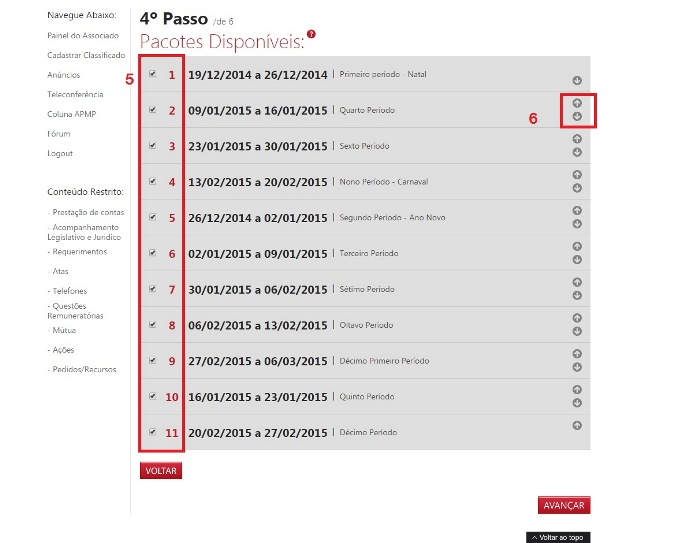Open Questões Remuneratórias link
Viewport: 700px width, 543px height.
[x=75, y=311]
